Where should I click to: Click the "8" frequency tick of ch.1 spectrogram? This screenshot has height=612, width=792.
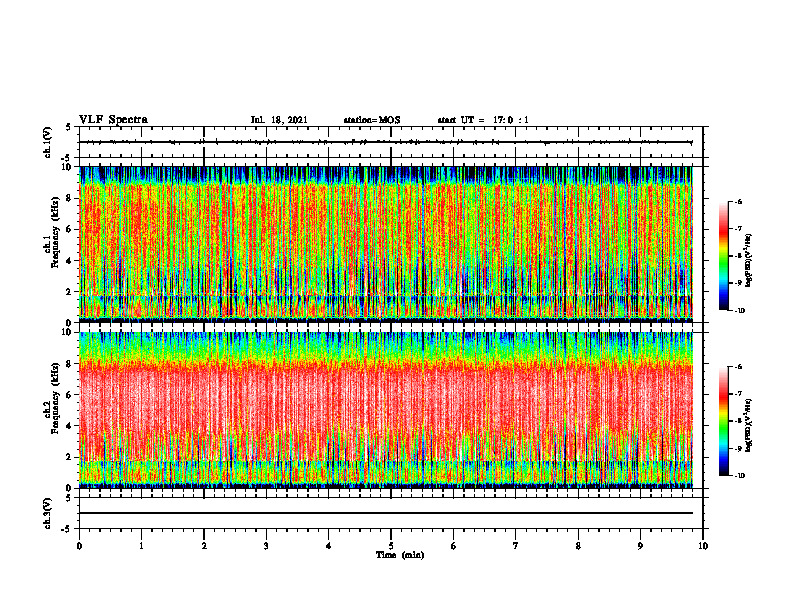pyautogui.click(x=69, y=198)
